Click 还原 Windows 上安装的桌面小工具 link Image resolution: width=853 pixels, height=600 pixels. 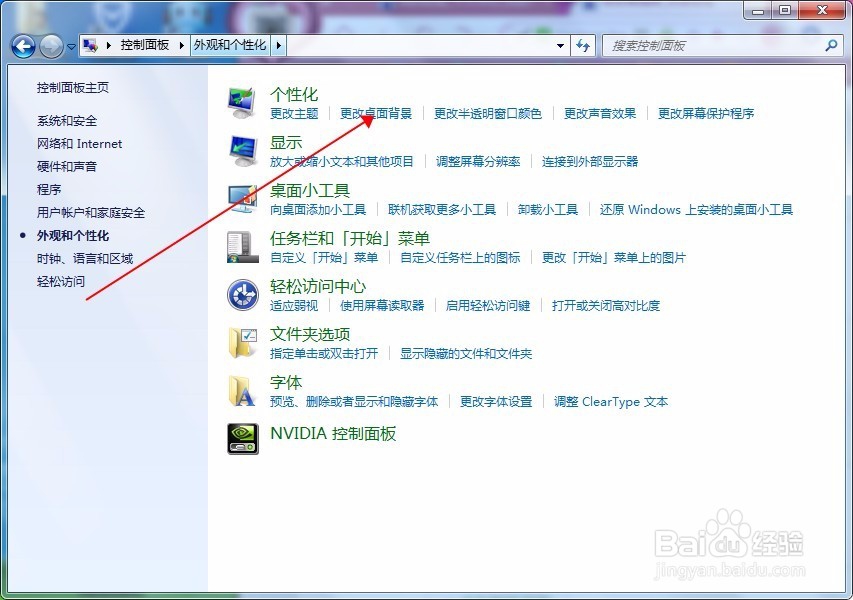tap(696, 209)
